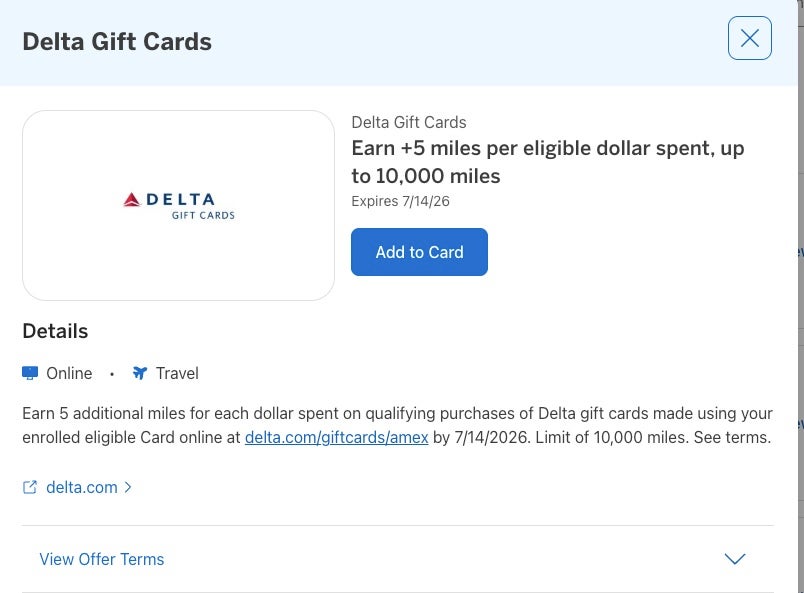Select the Earn +5 miles offer headline
Viewport: 804px width, 593px height.
click(x=547, y=162)
